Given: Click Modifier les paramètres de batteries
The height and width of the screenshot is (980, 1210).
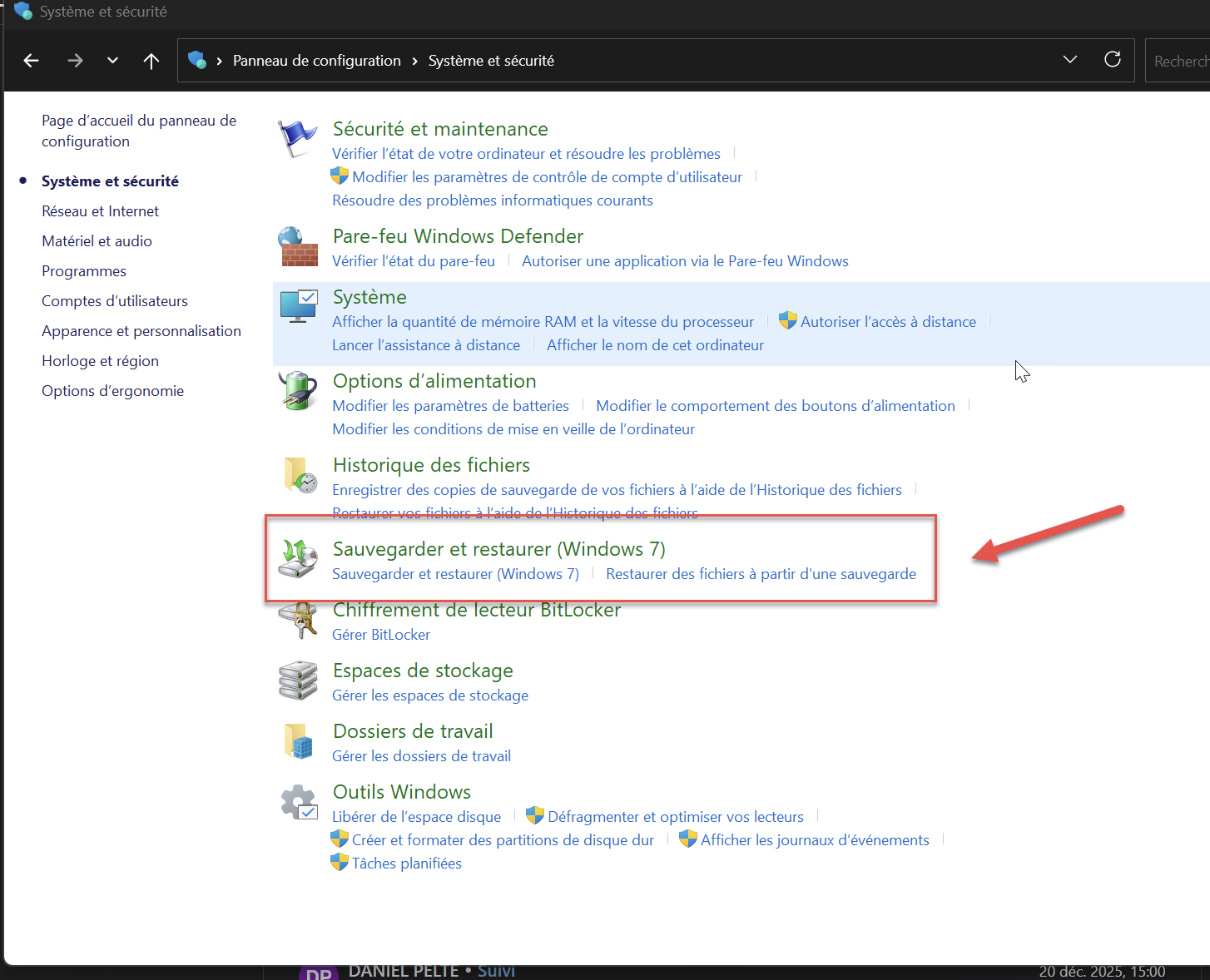Looking at the screenshot, I should 451,406.
